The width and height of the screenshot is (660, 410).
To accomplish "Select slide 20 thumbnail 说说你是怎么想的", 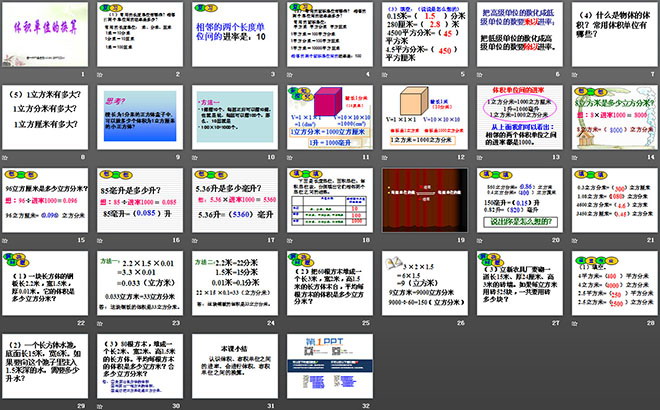I will [x=520, y=200].
